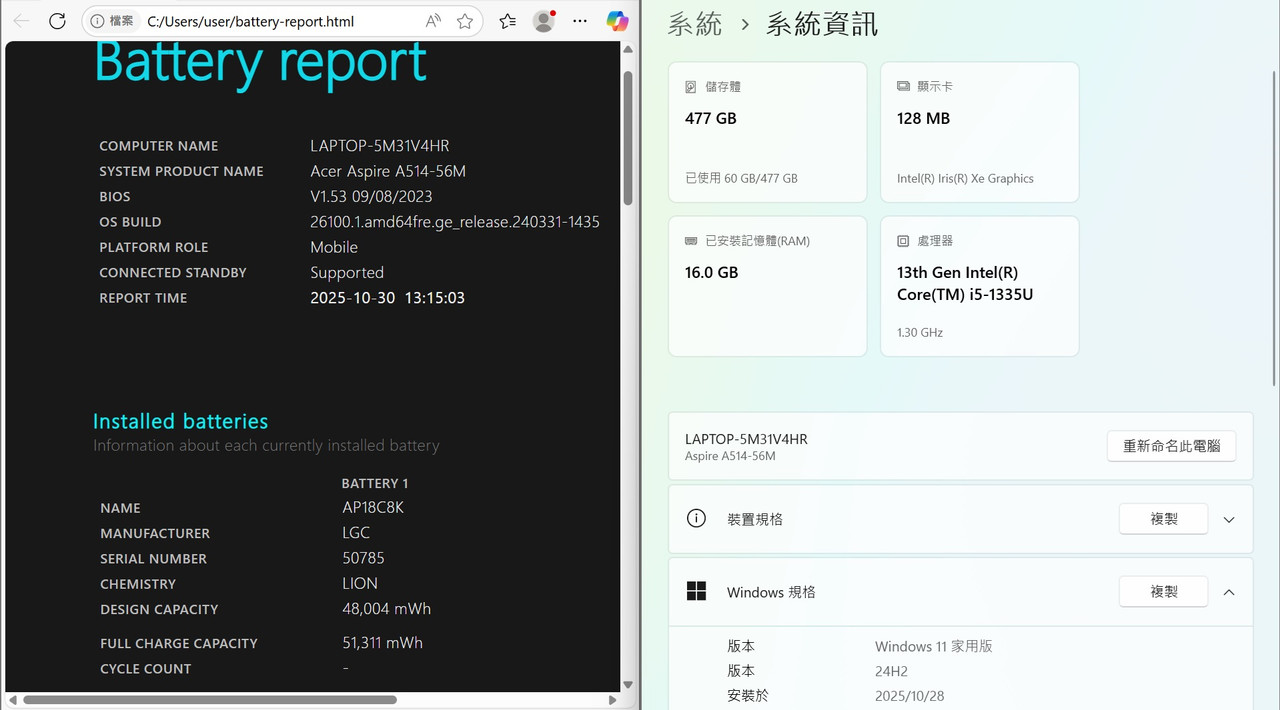
Task: Click battery name AP18C8K
Action: 373,508
